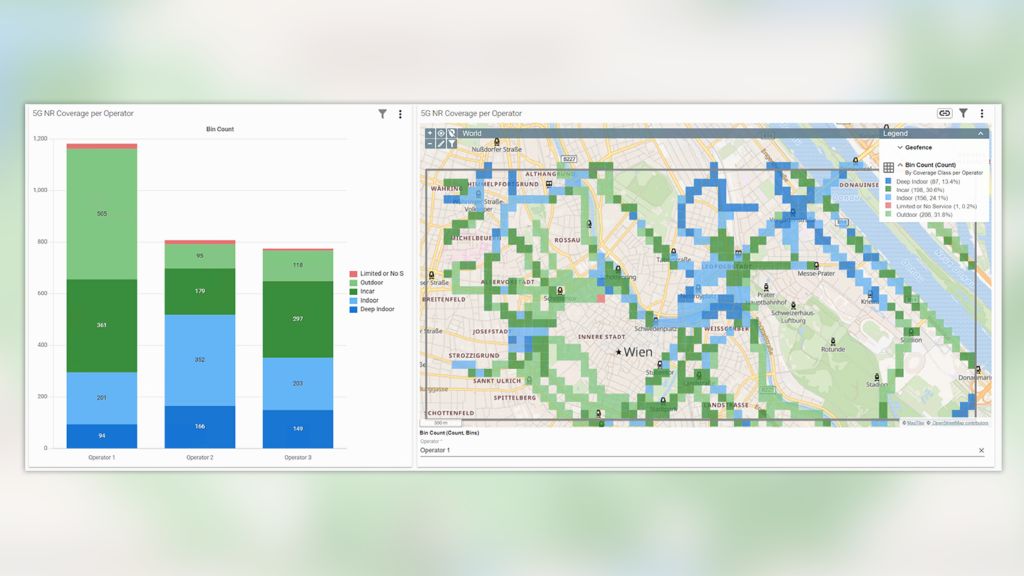Toggle the Indoor series in chart legend
1024x576 pixels.
coord(364,300)
